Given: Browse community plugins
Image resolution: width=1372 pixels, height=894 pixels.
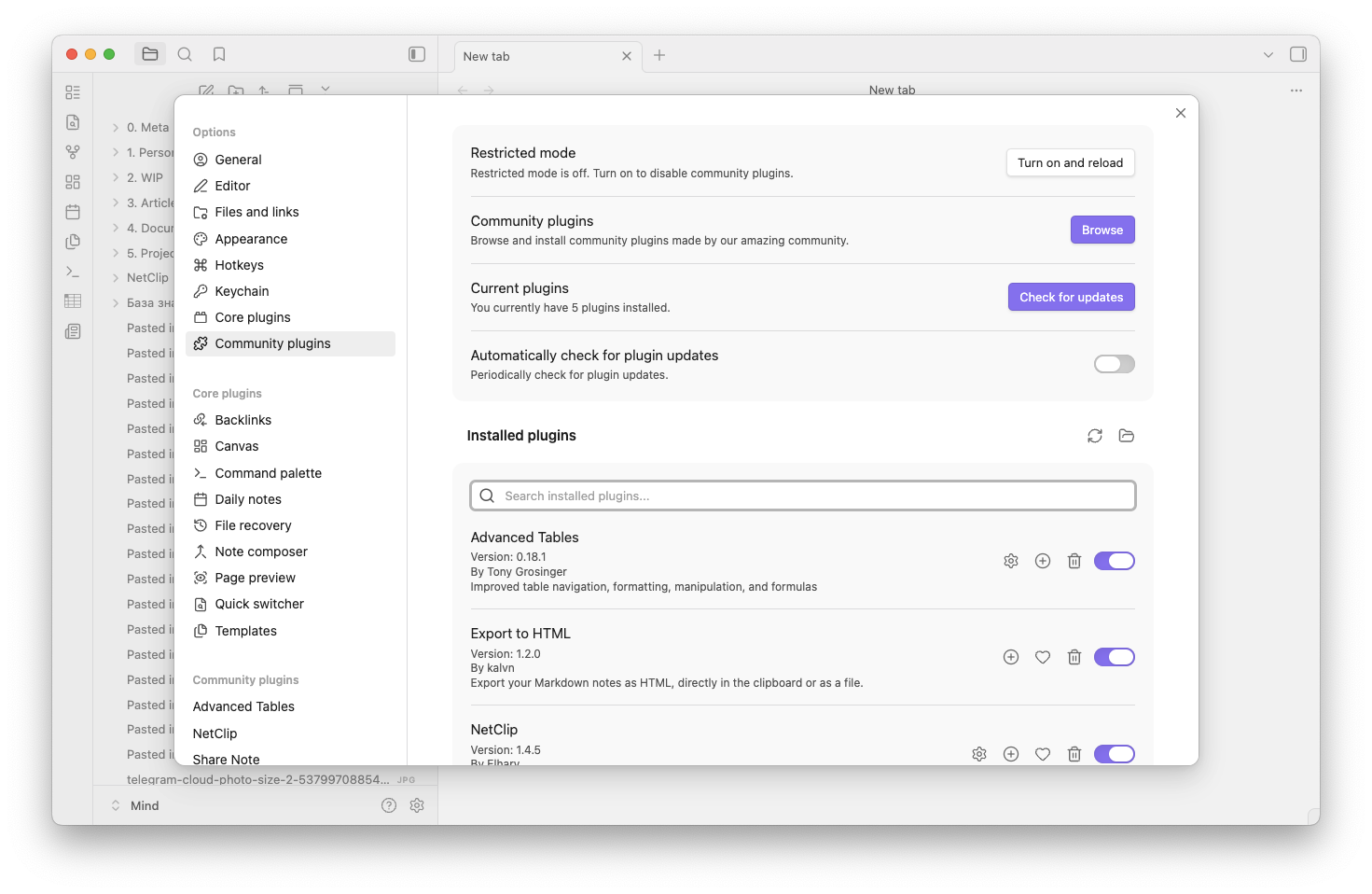Looking at the screenshot, I should click(x=1102, y=230).
